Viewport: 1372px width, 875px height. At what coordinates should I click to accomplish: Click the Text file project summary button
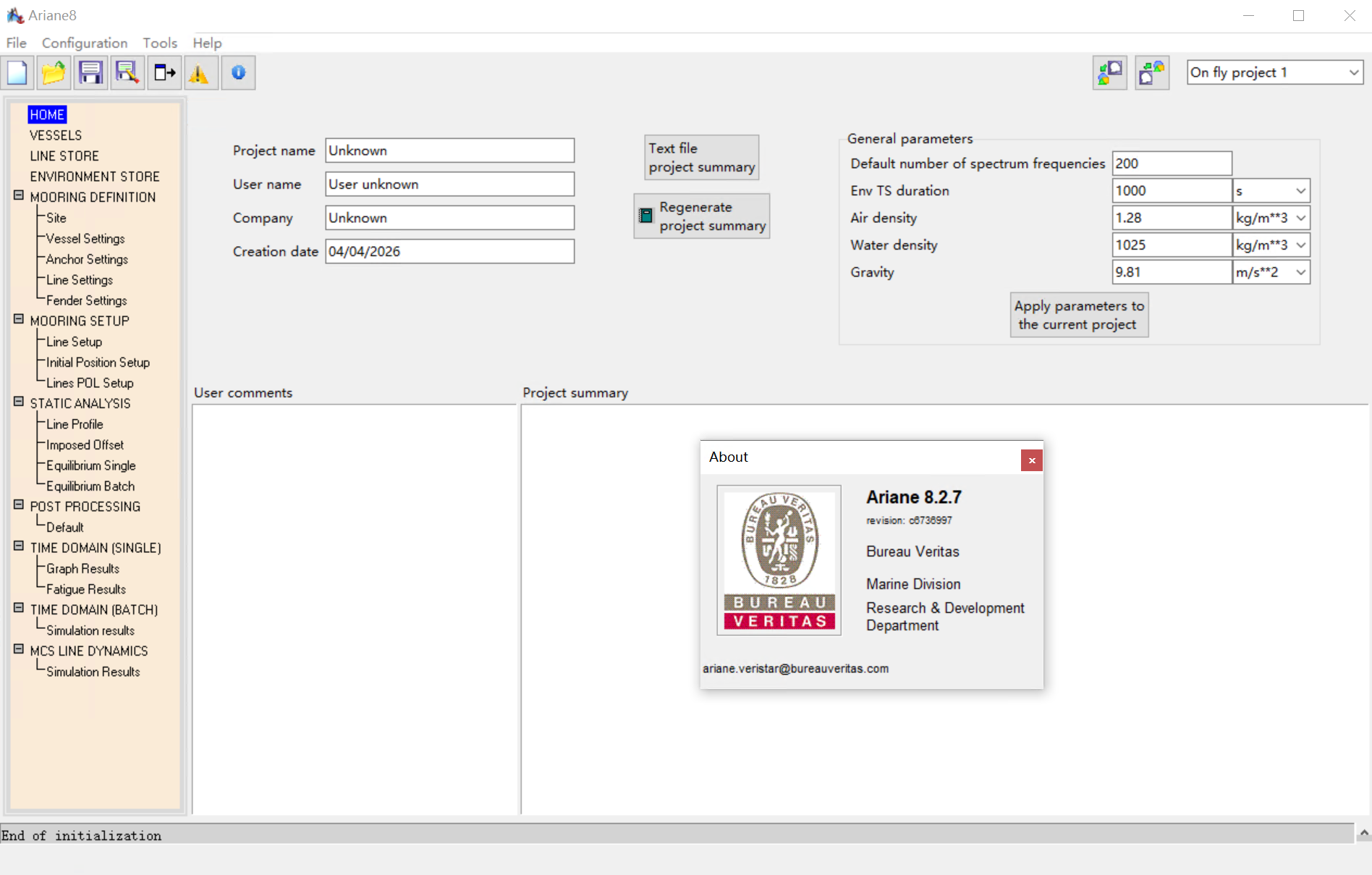702,157
